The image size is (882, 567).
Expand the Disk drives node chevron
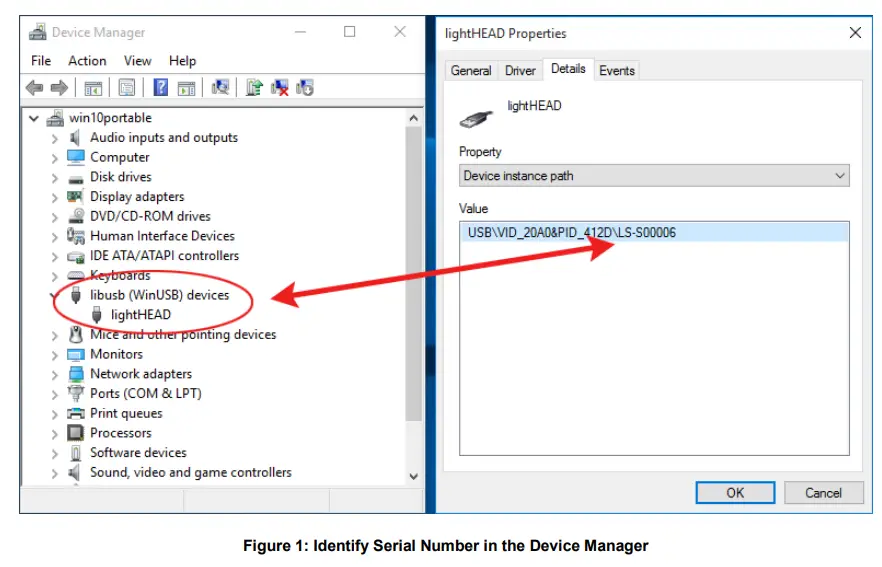(x=54, y=178)
